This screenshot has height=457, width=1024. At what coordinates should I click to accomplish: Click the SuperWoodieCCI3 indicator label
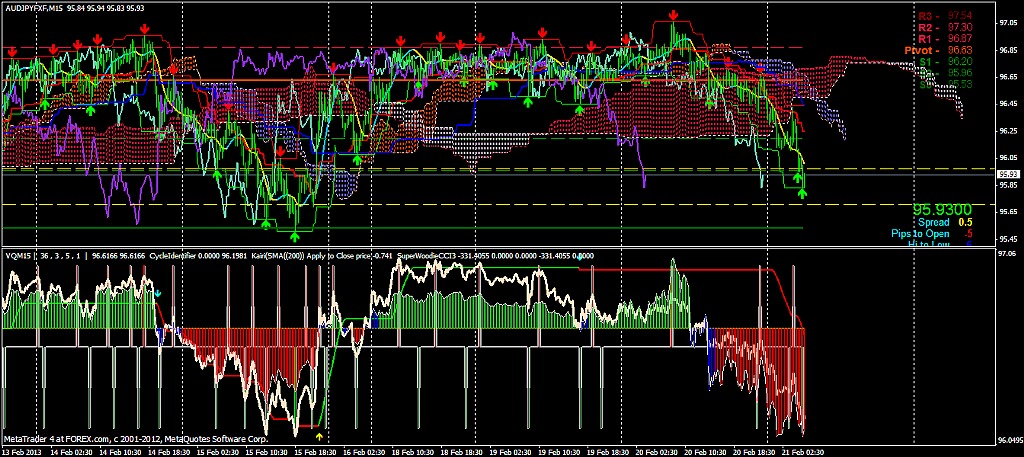[x=427, y=256]
